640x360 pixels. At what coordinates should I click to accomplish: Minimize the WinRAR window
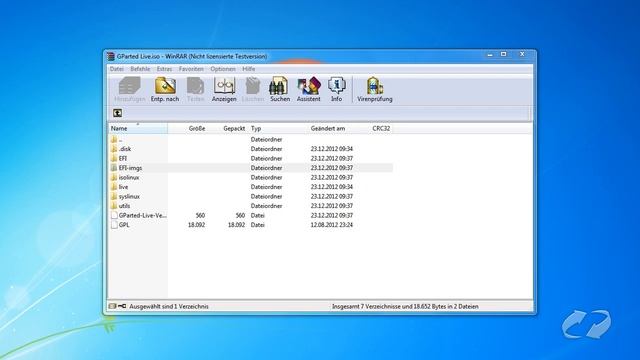pyautogui.click(x=490, y=54)
